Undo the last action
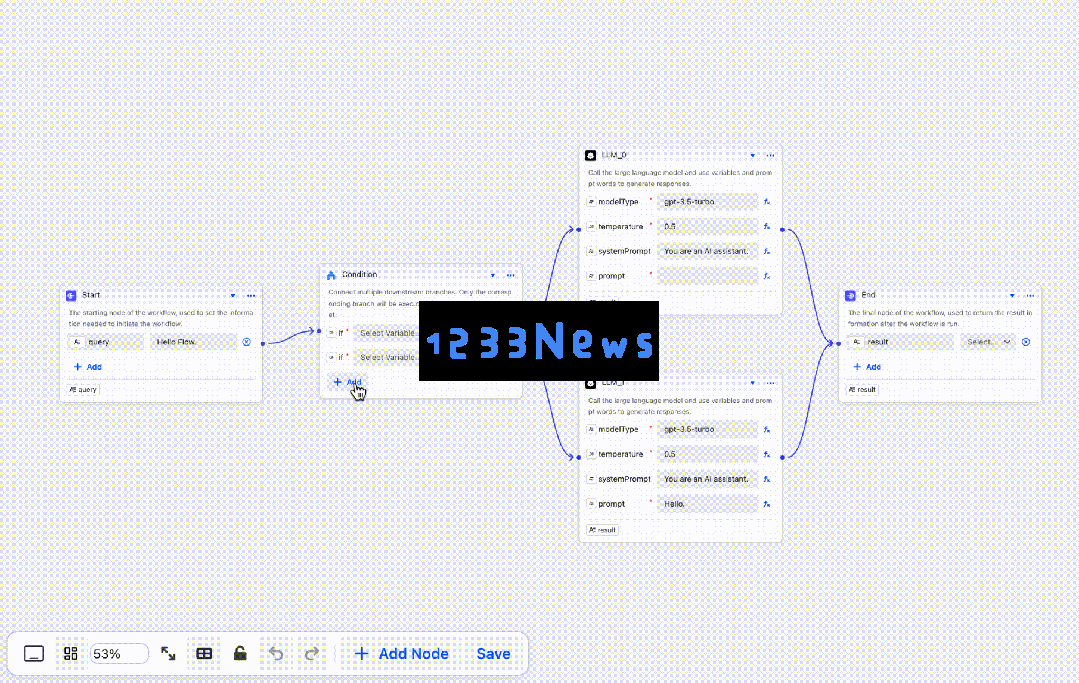This screenshot has width=1079, height=683. click(x=276, y=653)
